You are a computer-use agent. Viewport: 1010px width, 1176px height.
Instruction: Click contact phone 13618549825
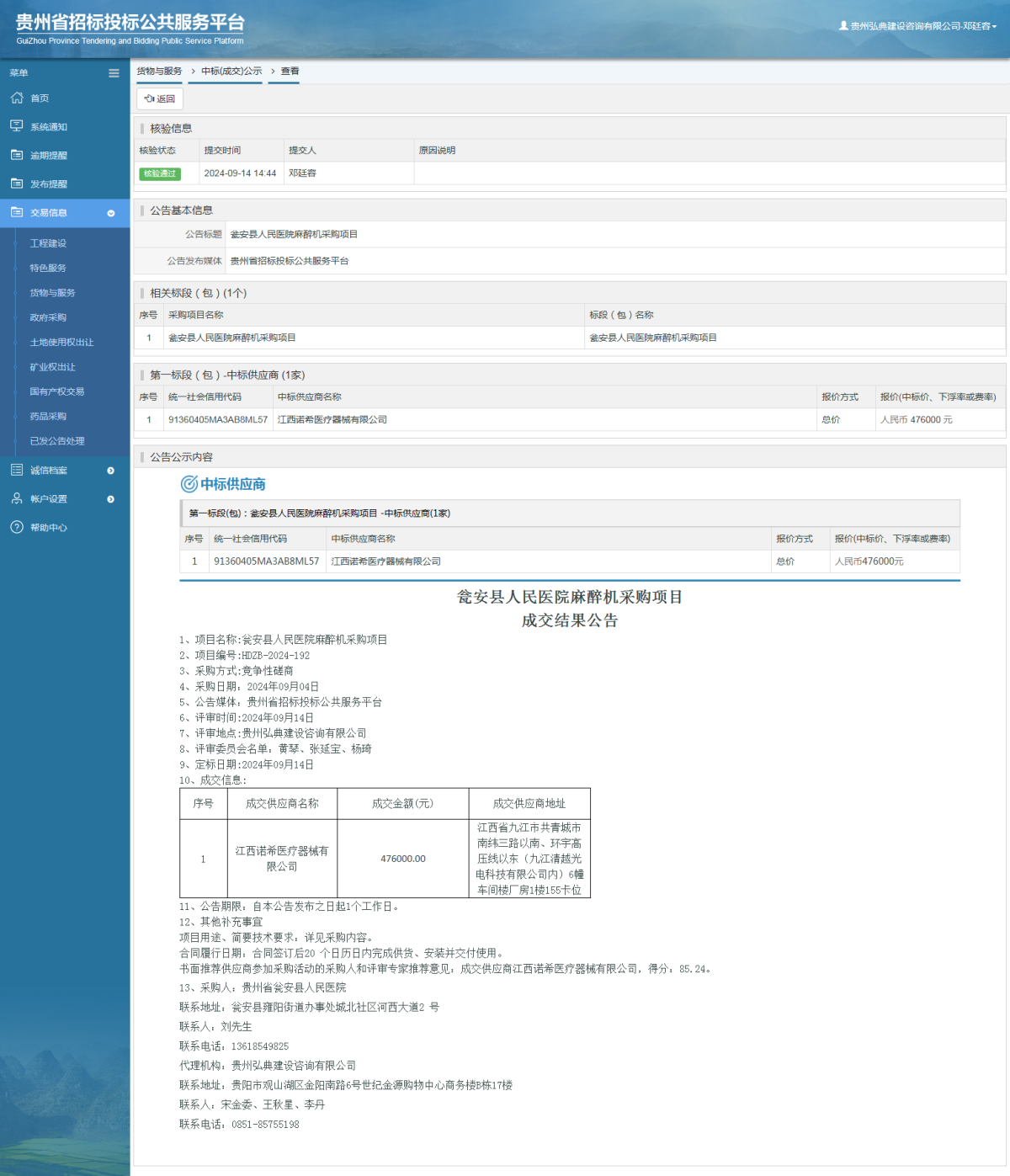pos(260,1046)
